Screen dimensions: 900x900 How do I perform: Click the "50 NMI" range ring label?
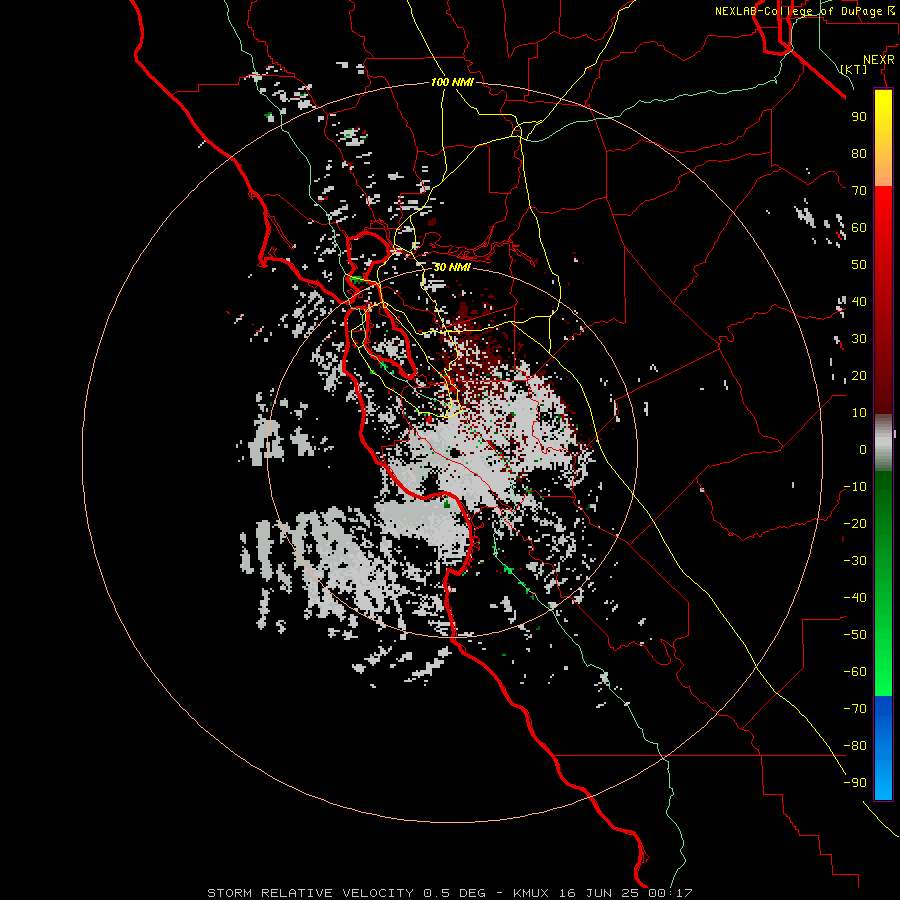pos(452,267)
